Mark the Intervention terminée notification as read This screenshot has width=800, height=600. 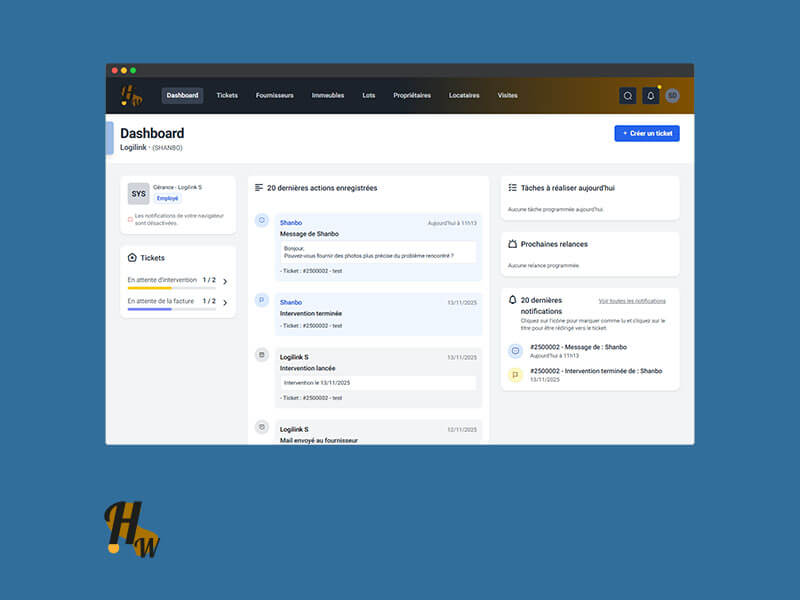pyautogui.click(x=515, y=373)
